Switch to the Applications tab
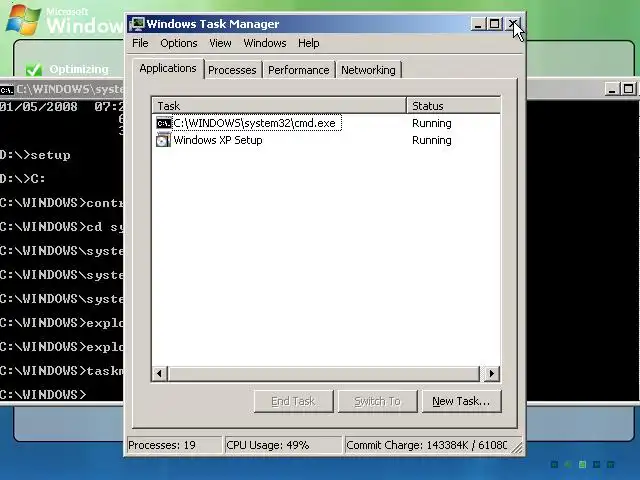 (x=168, y=68)
